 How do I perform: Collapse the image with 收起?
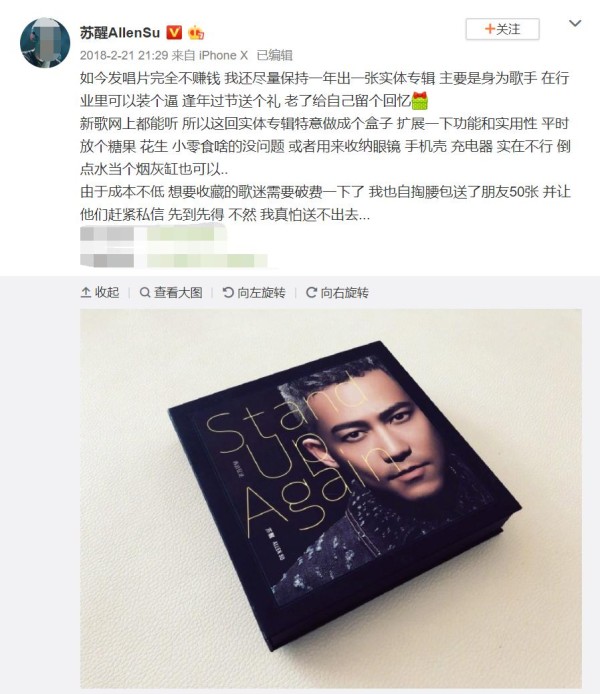[x=100, y=293]
